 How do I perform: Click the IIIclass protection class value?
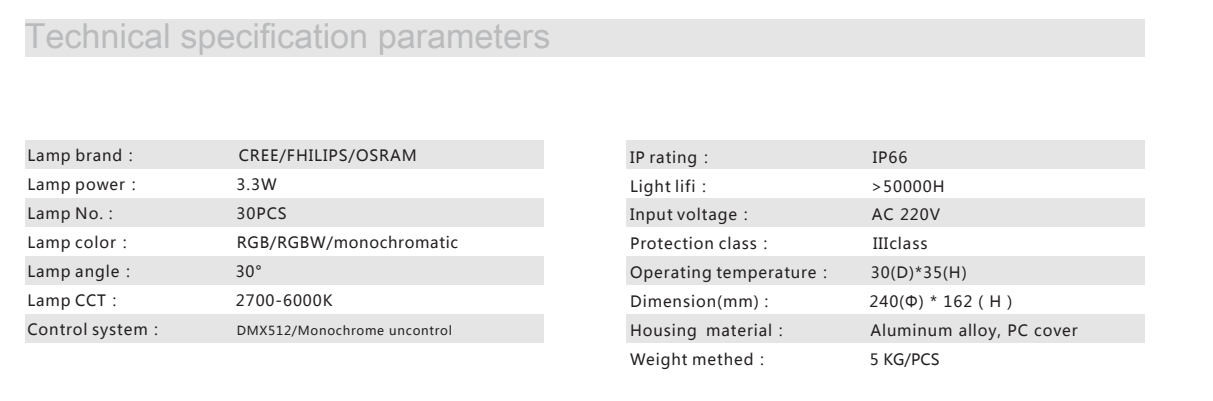pyautogui.click(x=901, y=244)
